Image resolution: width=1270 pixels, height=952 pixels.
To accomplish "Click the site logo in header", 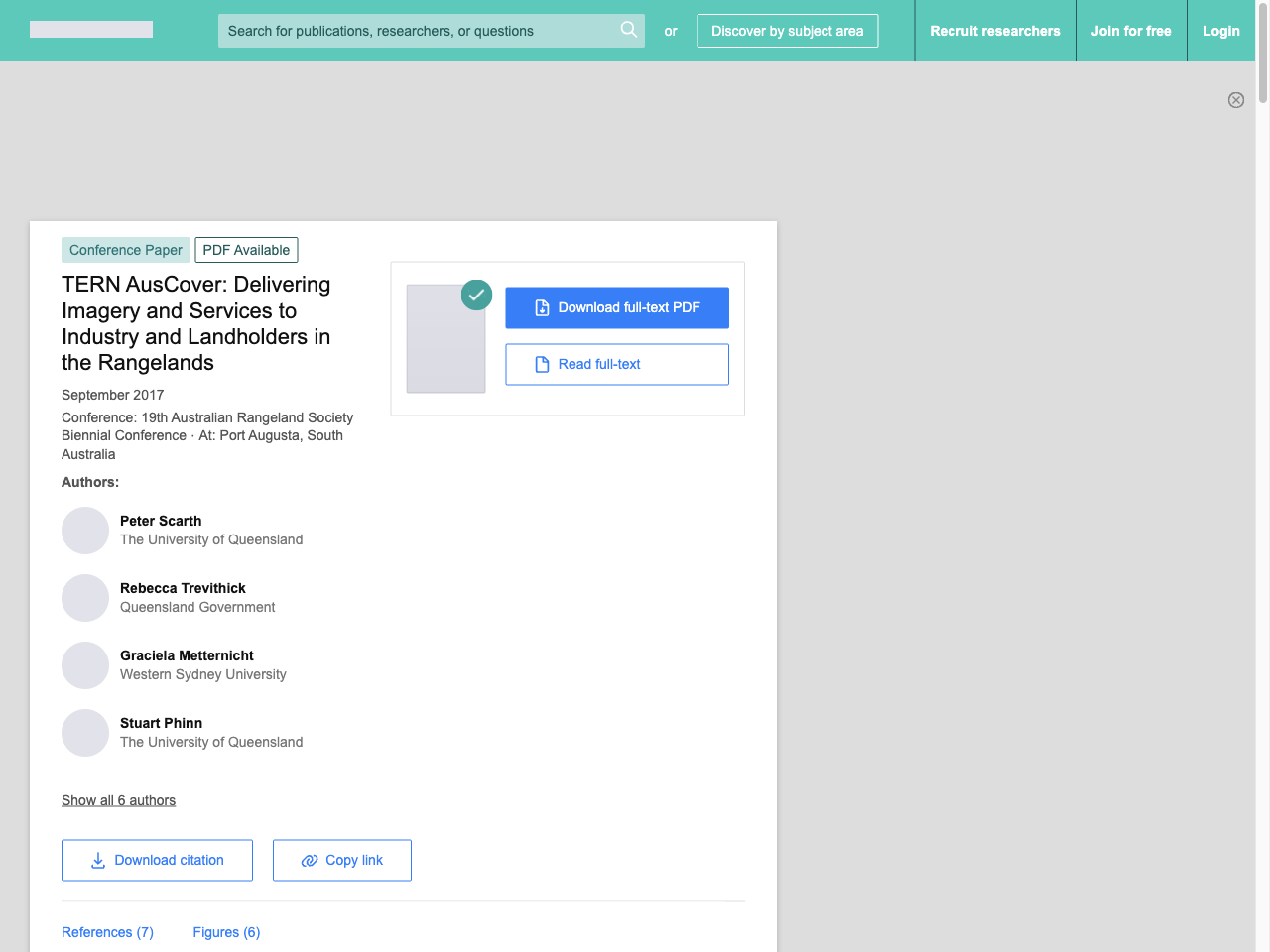I will (91, 30).
